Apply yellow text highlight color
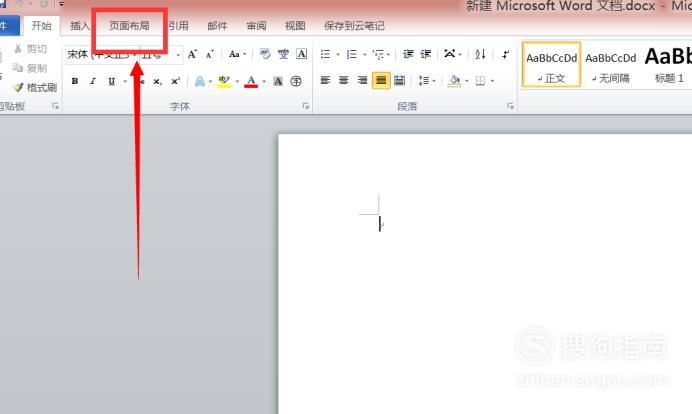This screenshot has width=692, height=414. click(x=224, y=81)
